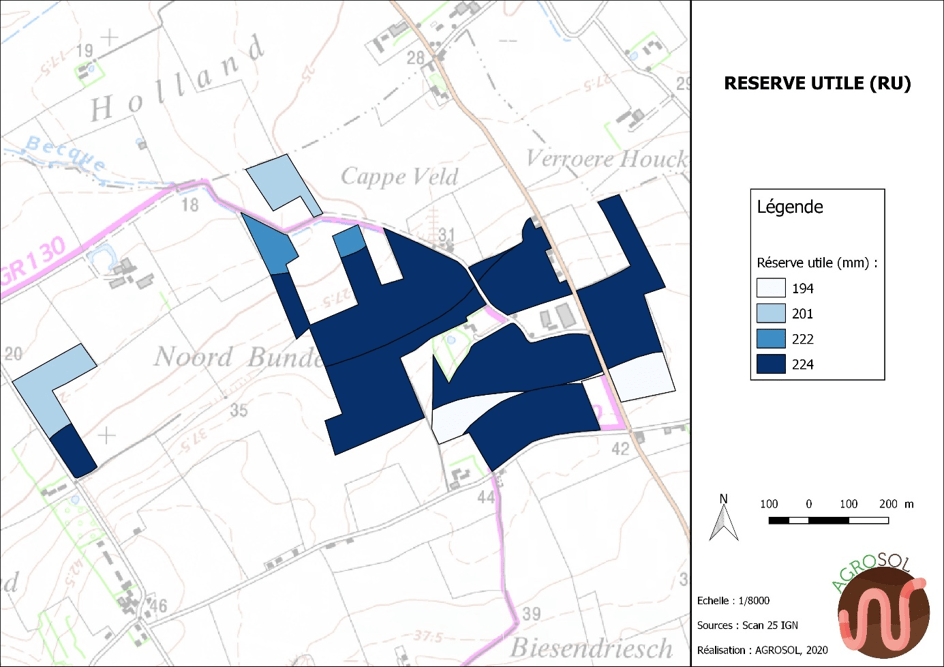Select the 224 dark blue legend swatch
The width and height of the screenshot is (944, 667).
tap(770, 365)
